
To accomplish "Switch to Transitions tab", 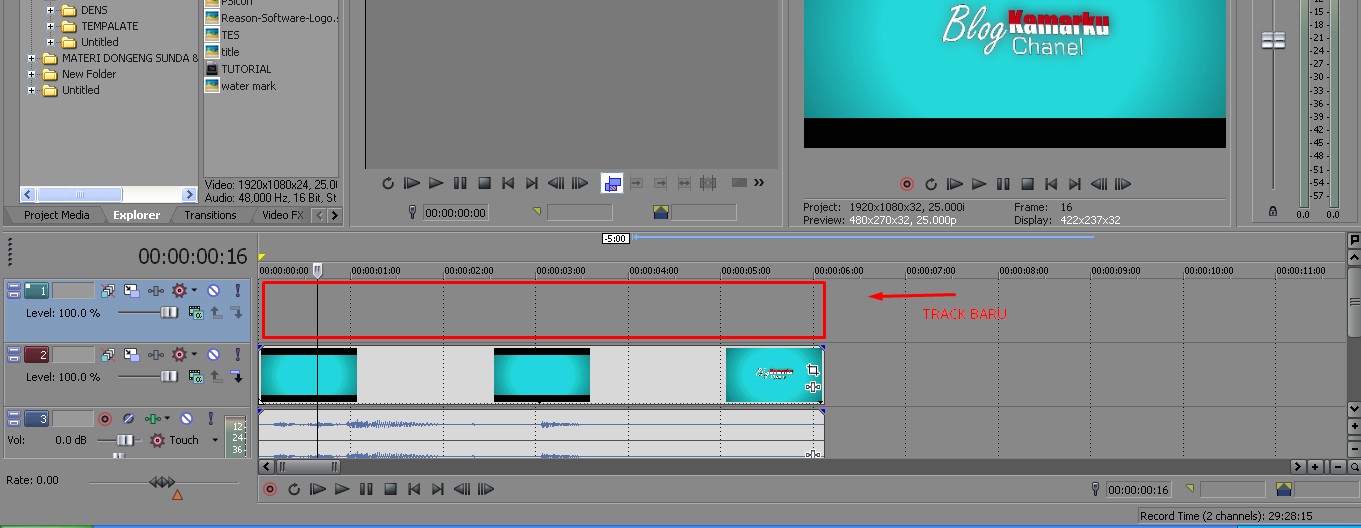I will [210, 215].
